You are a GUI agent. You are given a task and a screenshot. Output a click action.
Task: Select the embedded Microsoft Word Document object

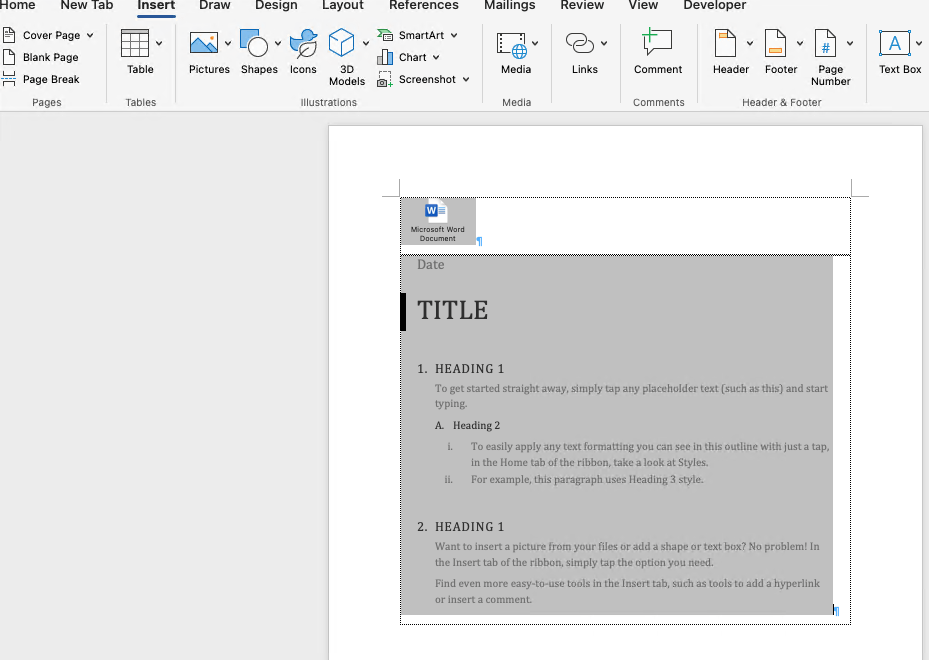[438, 221]
